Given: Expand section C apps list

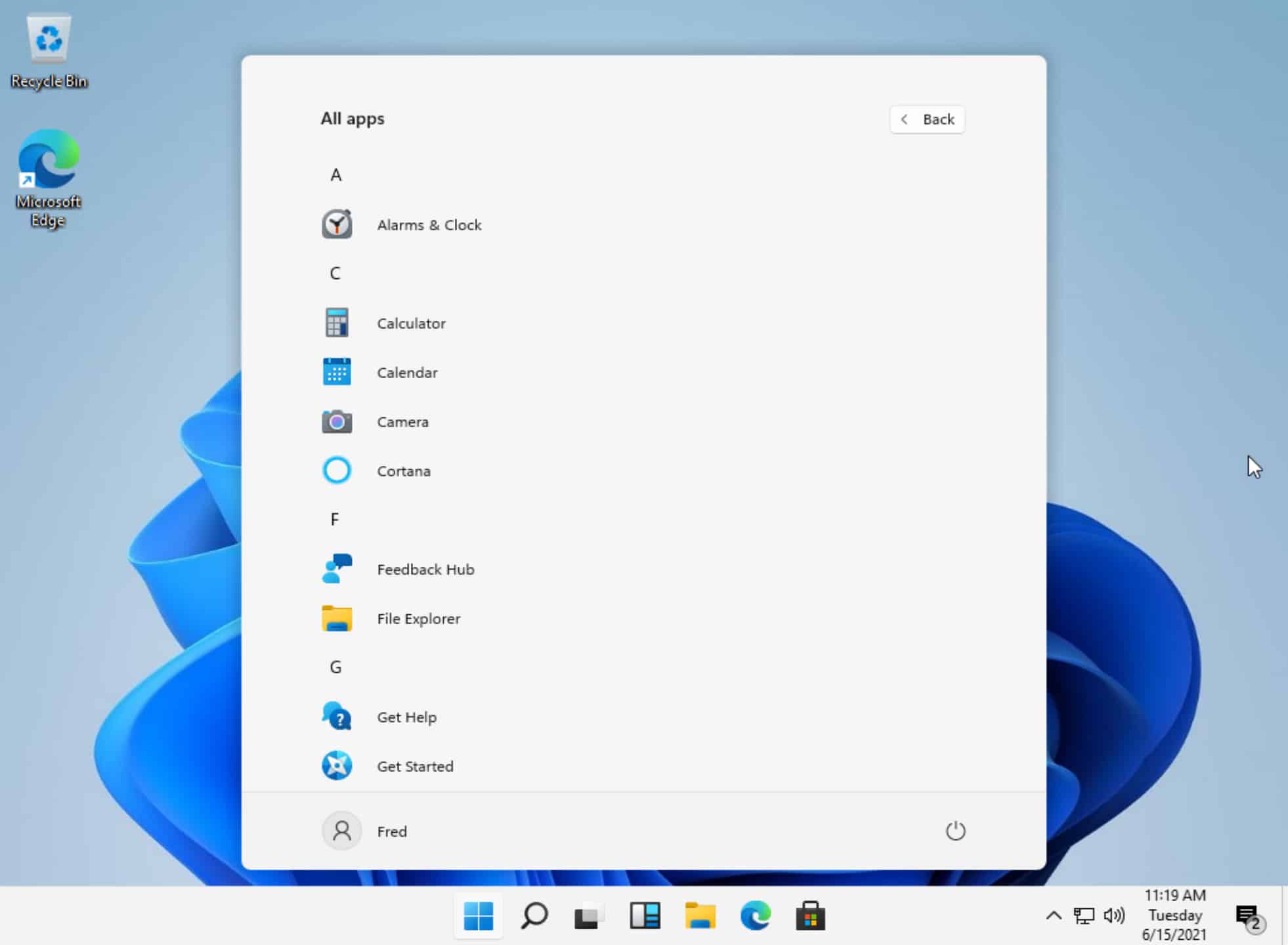Looking at the screenshot, I should click(335, 273).
